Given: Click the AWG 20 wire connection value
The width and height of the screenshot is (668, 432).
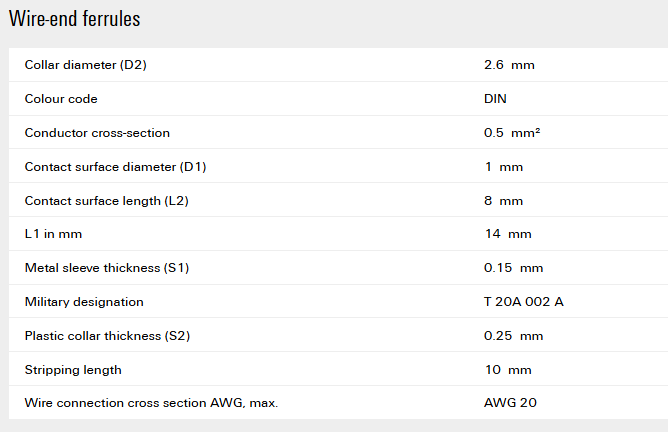Looking at the screenshot, I should click(x=510, y=403).
